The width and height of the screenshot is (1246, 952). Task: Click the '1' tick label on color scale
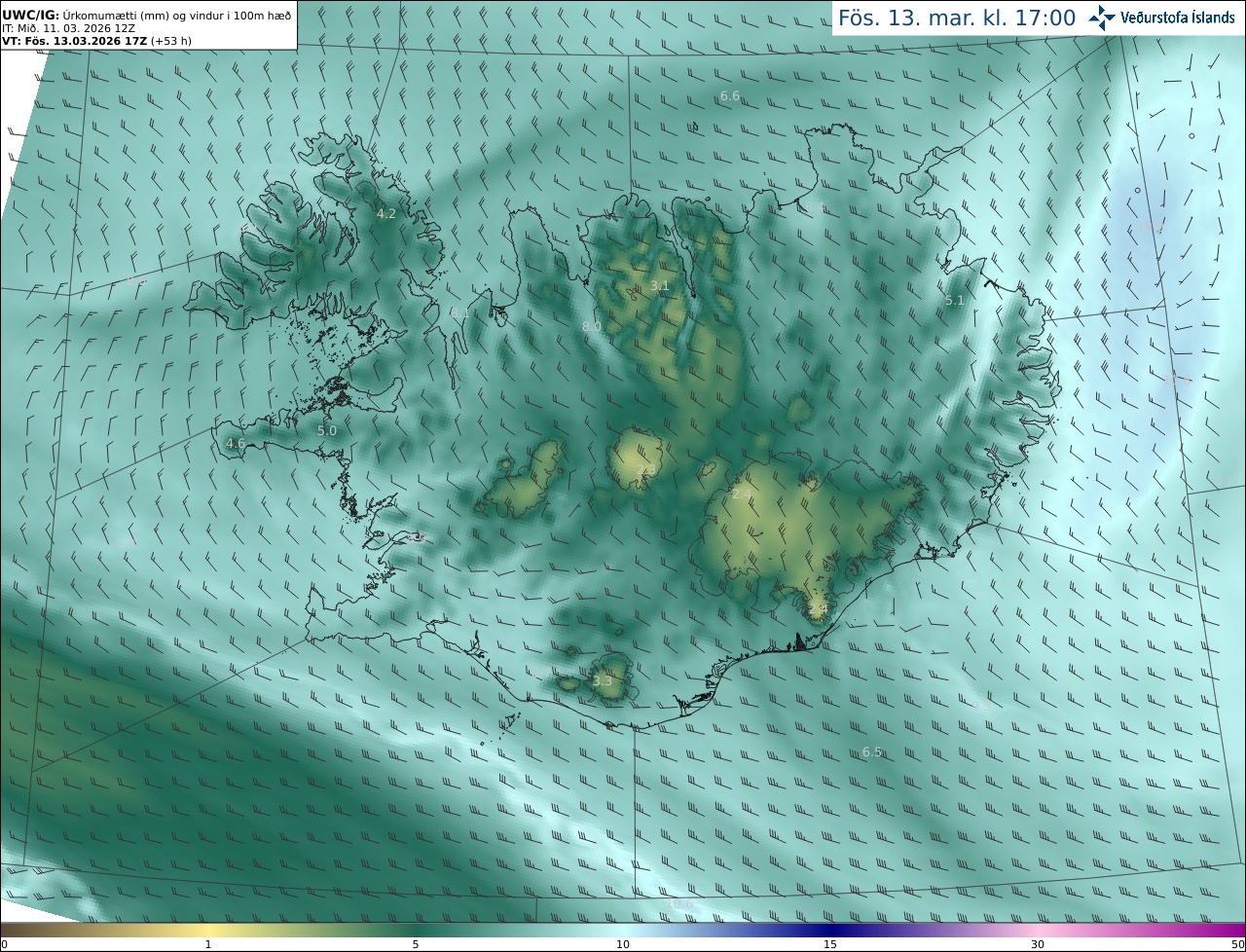point(208,945)
